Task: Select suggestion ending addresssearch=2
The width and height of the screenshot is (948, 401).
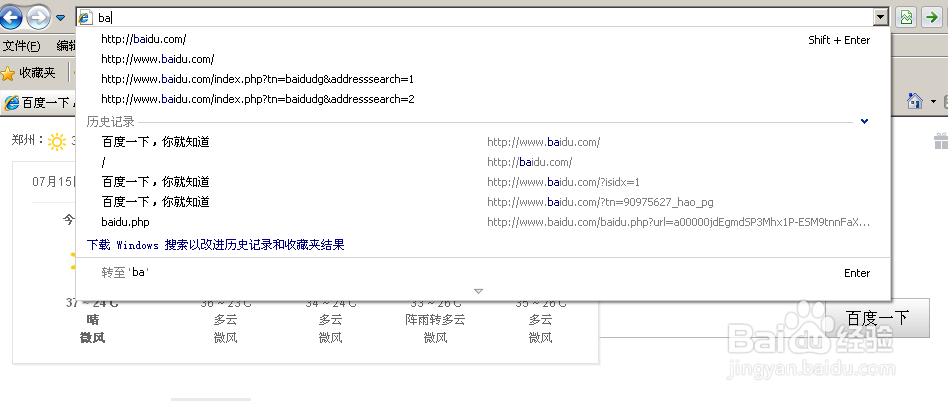Action: click(x=482, y=99)
